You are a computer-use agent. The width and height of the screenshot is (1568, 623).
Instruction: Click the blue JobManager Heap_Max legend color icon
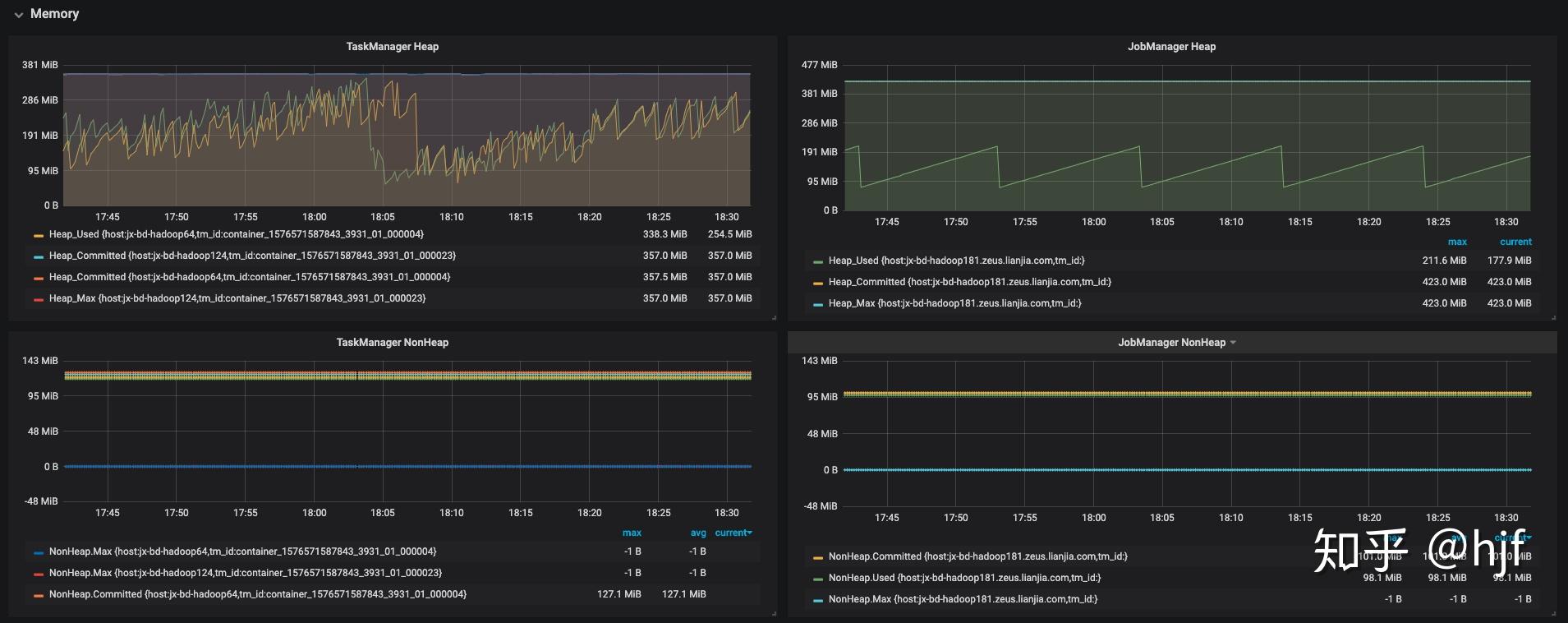(817, 304)
